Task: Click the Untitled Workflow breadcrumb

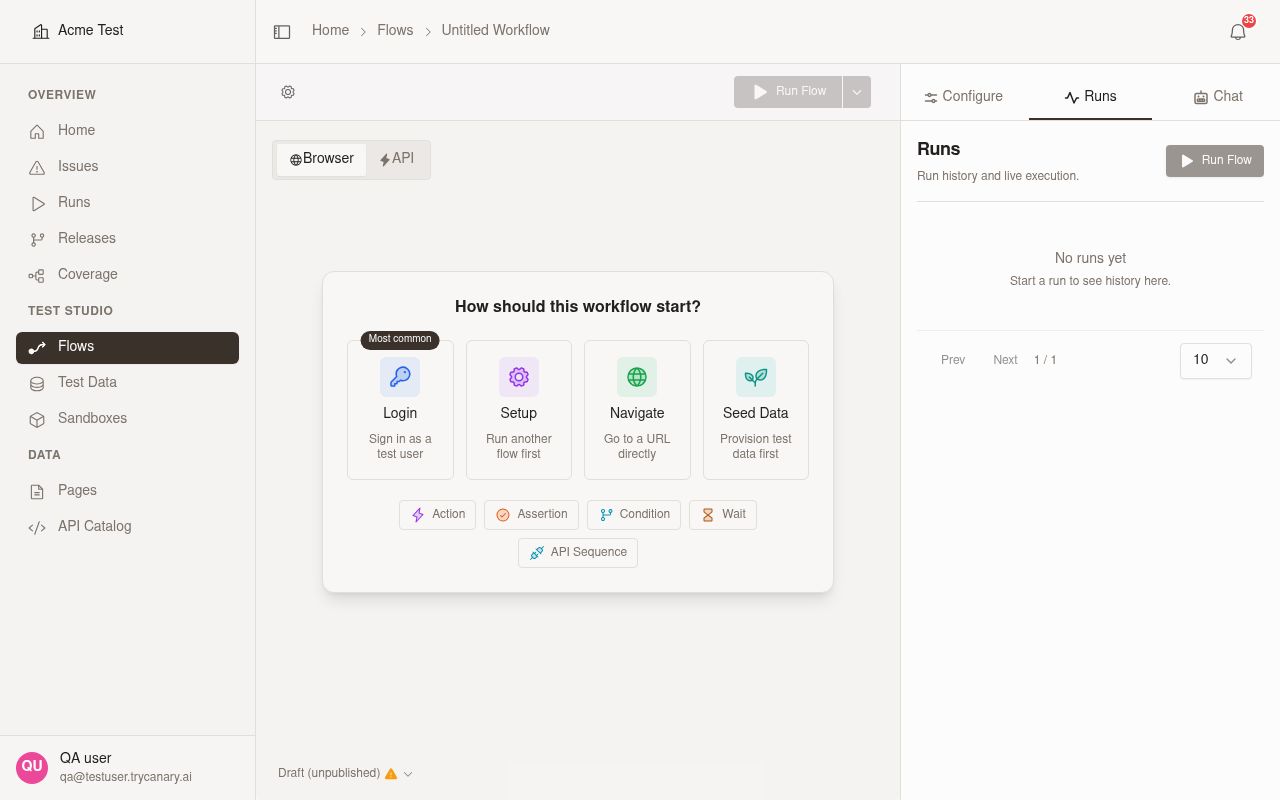Action: (495, 30)
